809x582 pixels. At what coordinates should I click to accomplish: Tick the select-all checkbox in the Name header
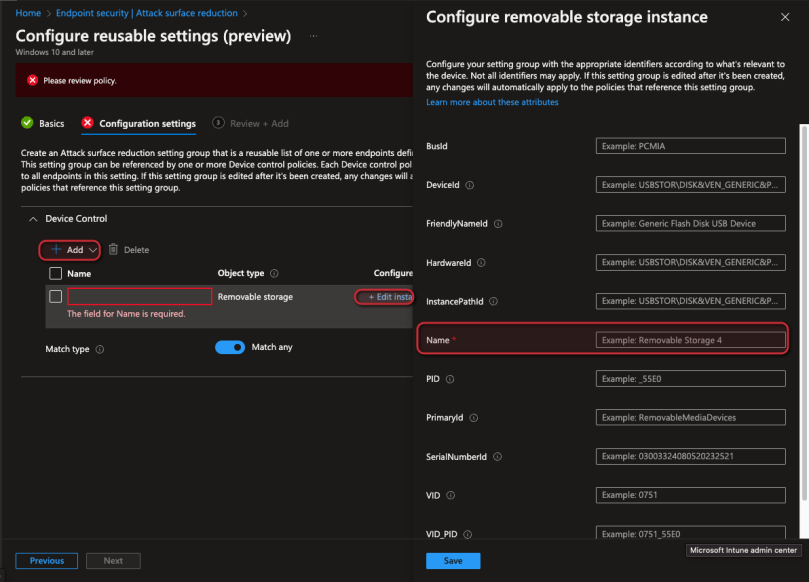(x=56, y=273)
